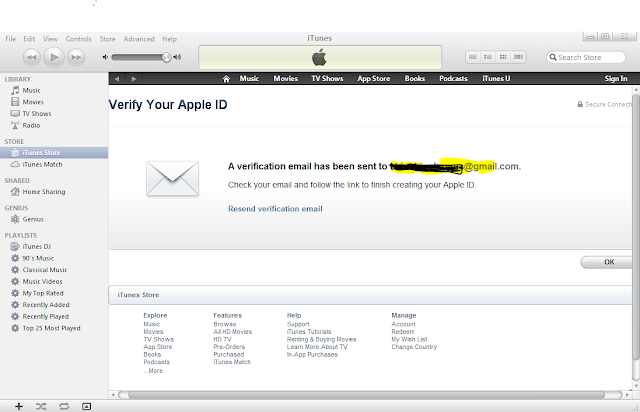Open the Classical Music playlist
The height and width of the screenshot is (412, 640).
pos(44,270)
